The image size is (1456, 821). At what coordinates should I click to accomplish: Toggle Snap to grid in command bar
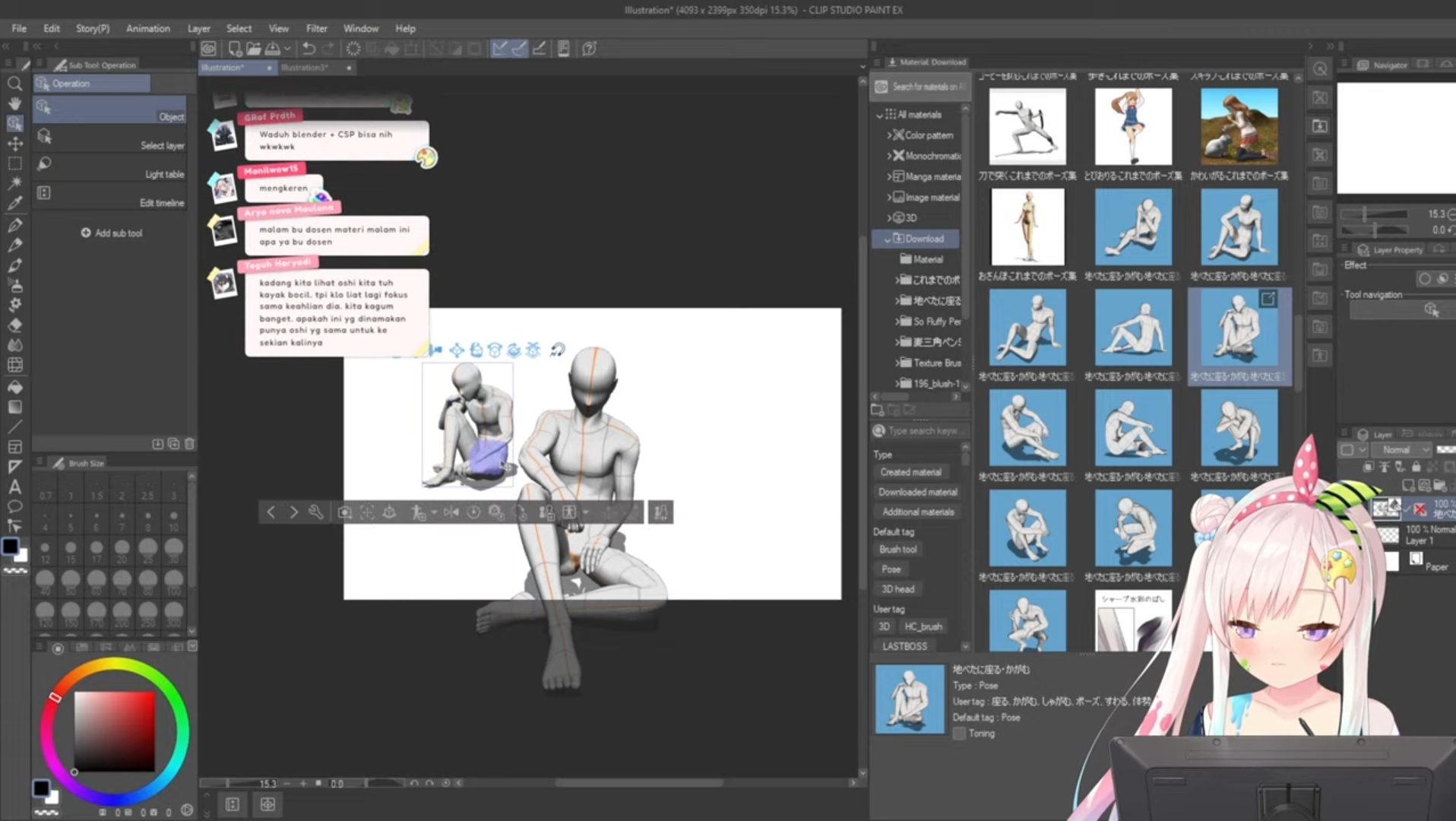tap(539, 49)
